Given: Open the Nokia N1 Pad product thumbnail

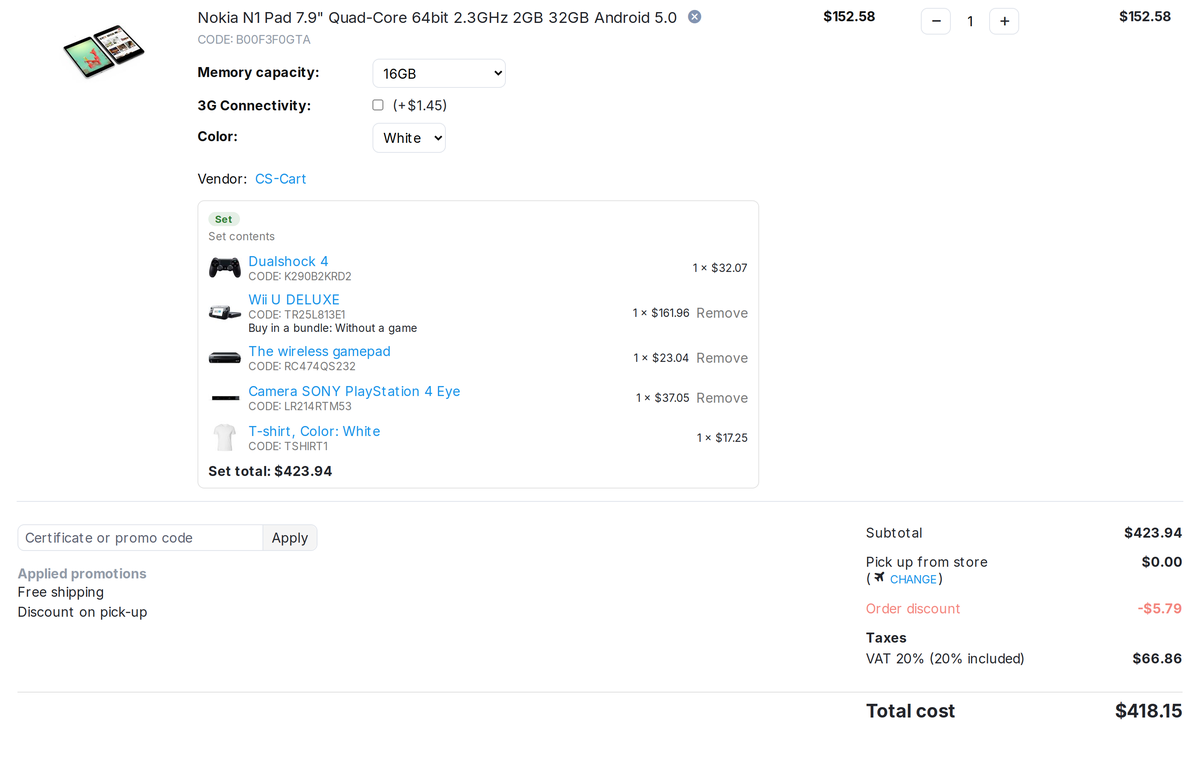Looking at the screenshot, I should point(104,51).
